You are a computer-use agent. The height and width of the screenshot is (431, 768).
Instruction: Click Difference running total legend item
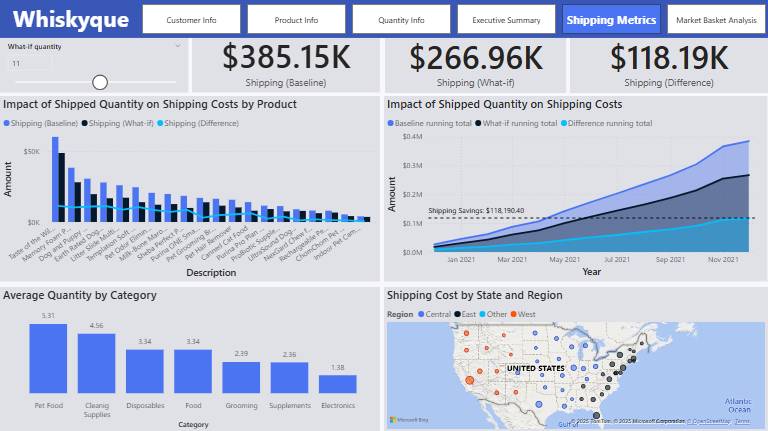click(606, 123)
